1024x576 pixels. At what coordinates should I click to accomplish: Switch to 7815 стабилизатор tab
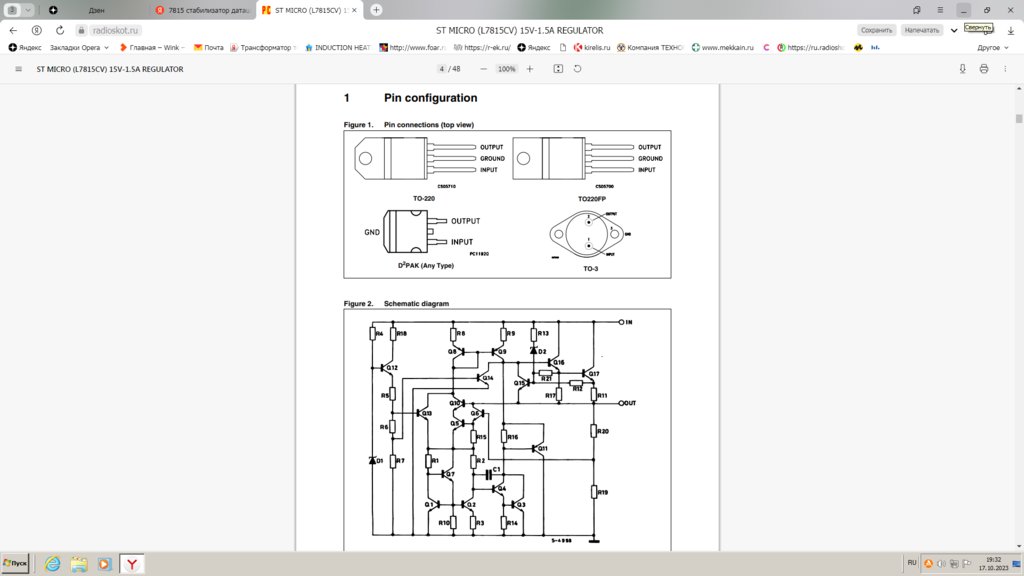(x=204, y=10)
